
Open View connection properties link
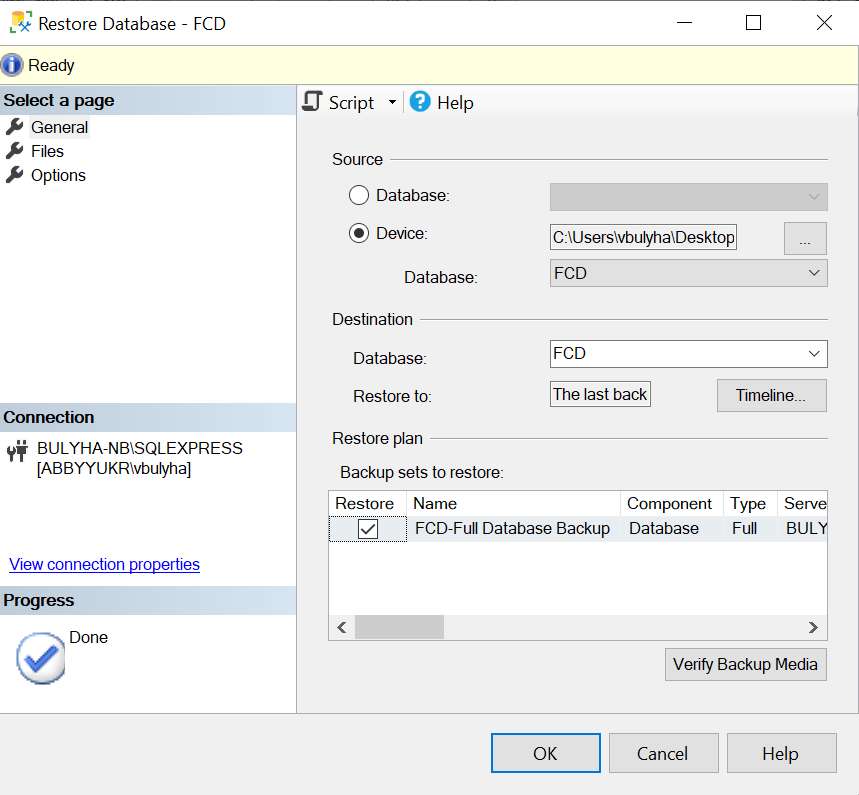pyautogui.click(x=104, y=564)
